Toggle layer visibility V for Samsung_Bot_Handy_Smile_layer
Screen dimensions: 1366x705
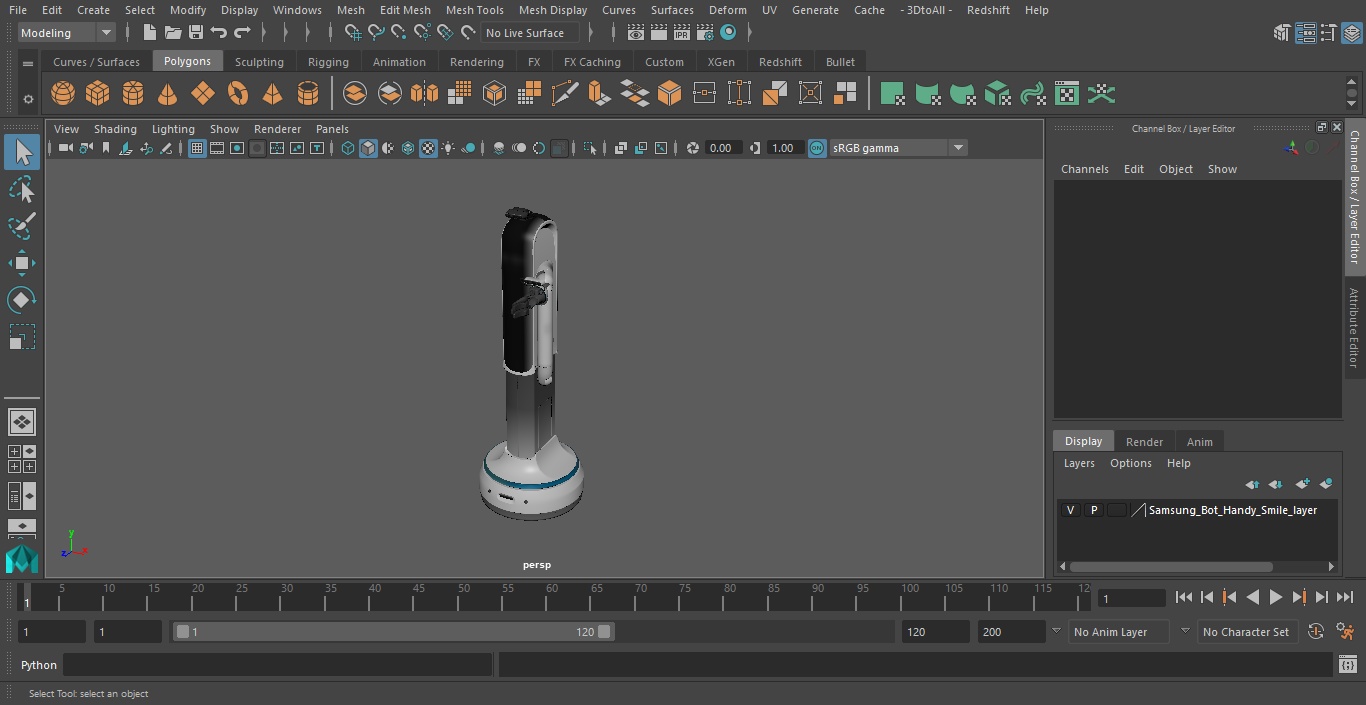(1070, 510)
